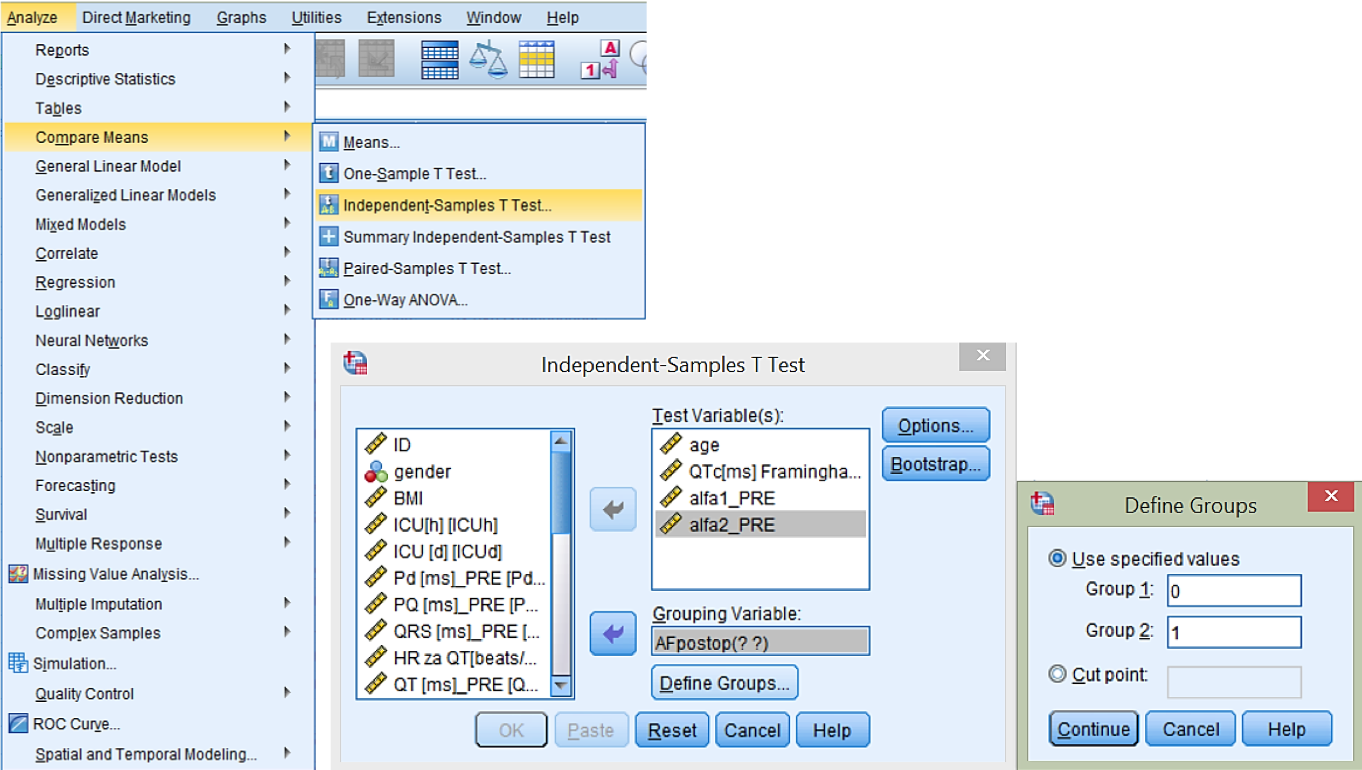Select the gender variable in source list
1362x770 pixels.
[x=422, y=472]
